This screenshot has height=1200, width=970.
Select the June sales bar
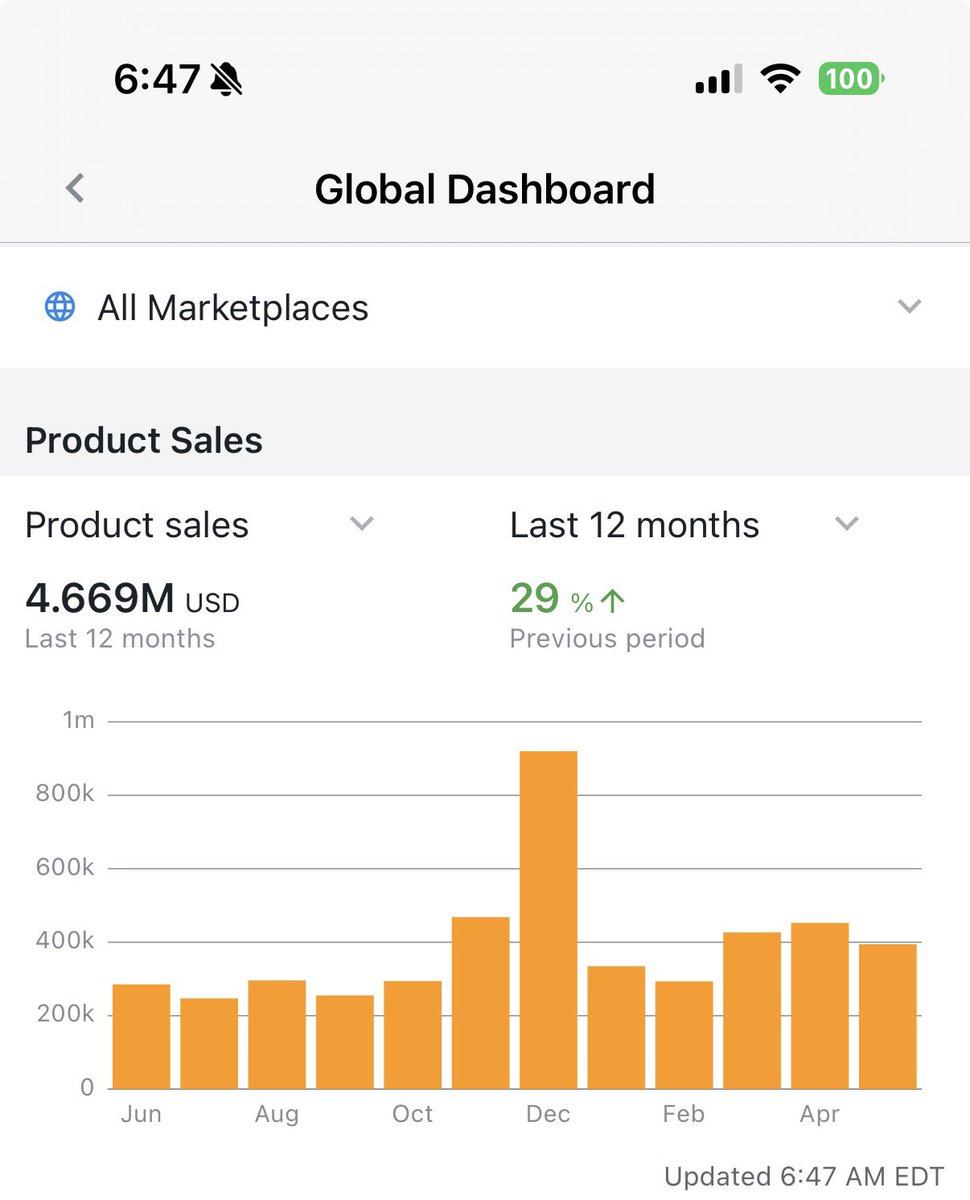point(141,1037)
